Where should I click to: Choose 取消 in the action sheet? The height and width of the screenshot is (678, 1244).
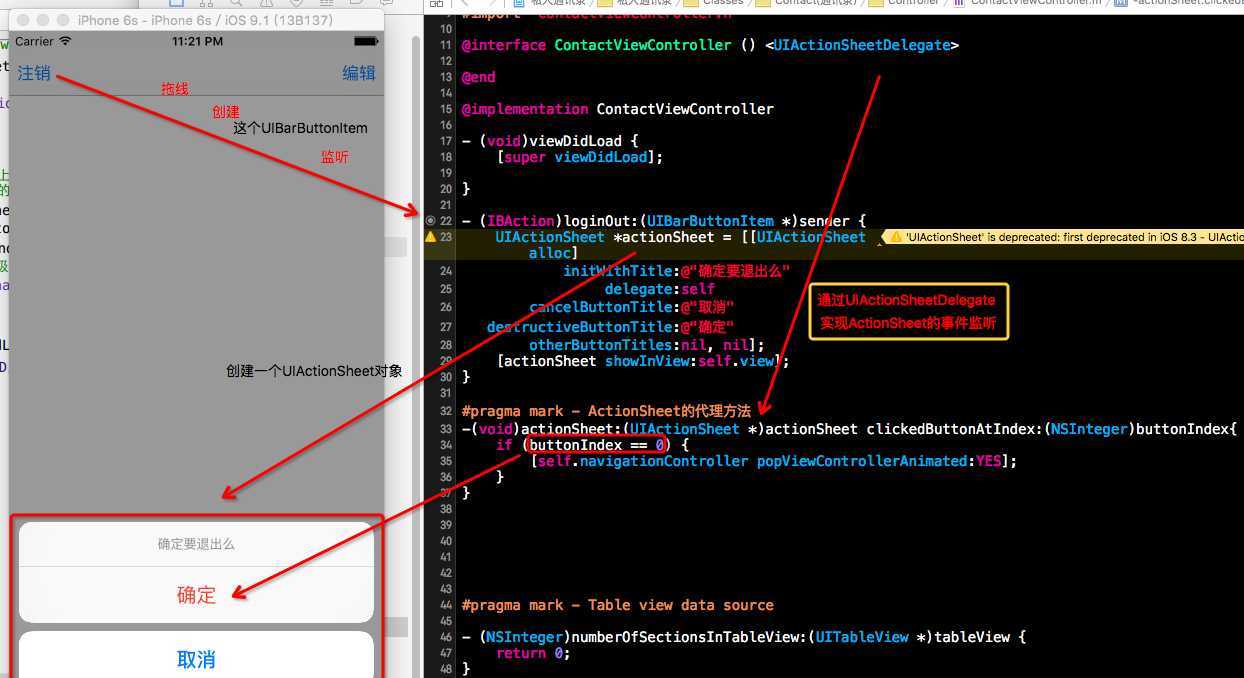point(196,659)
